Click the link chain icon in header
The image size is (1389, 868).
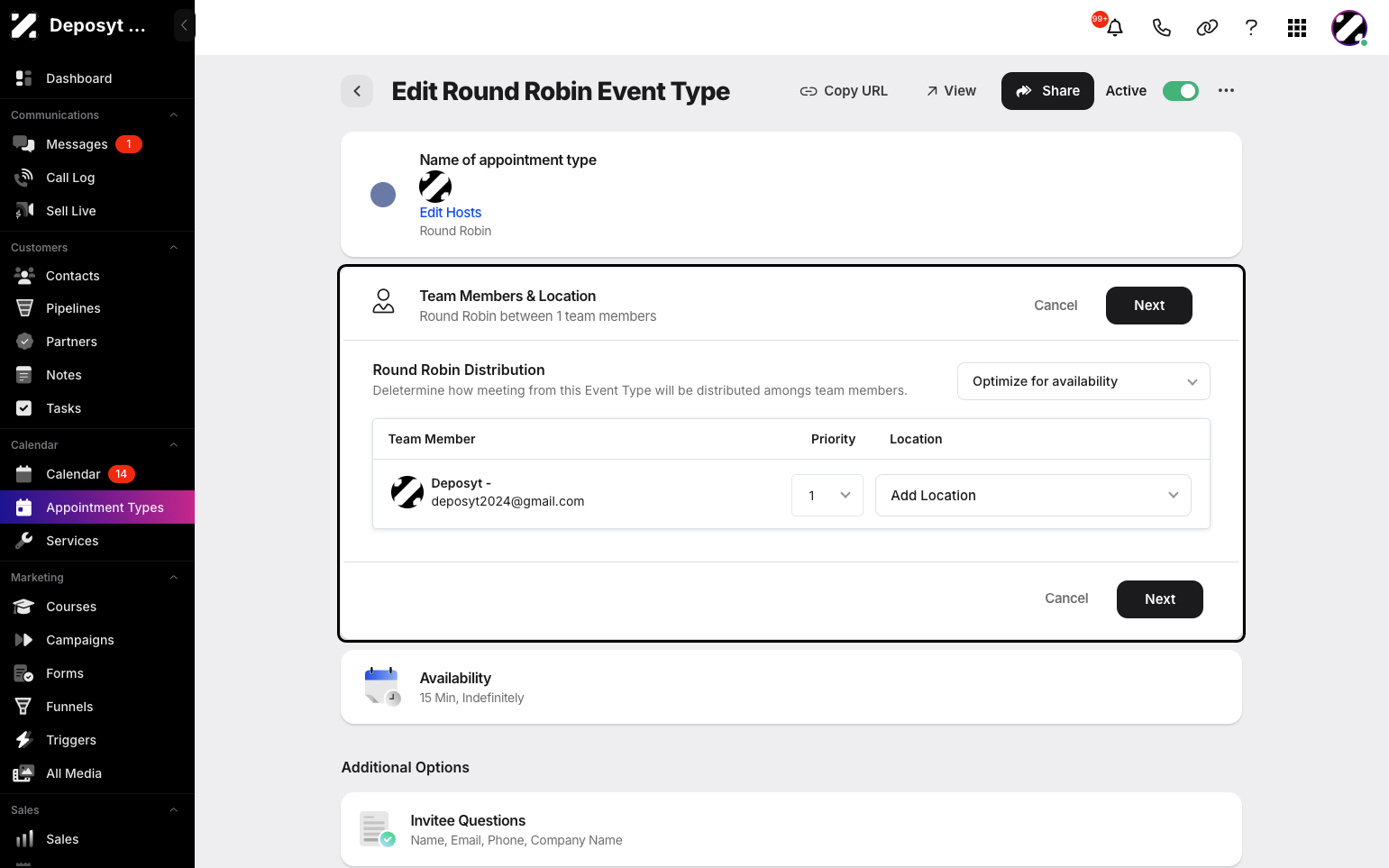[x=1207, y=28]
